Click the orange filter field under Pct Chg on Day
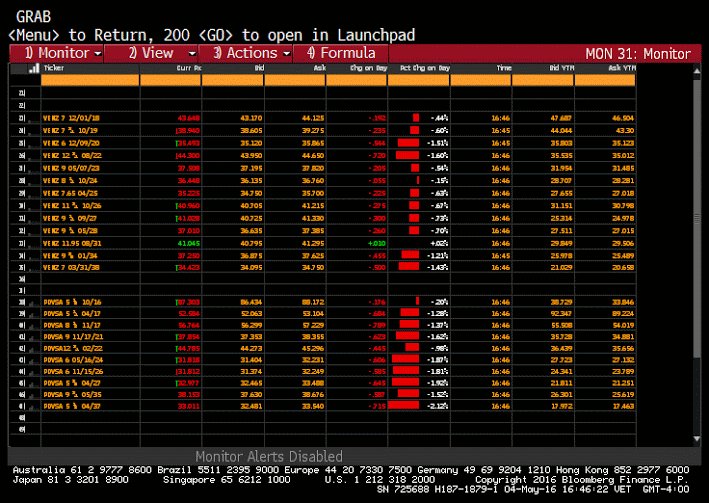 click(419, 81)
